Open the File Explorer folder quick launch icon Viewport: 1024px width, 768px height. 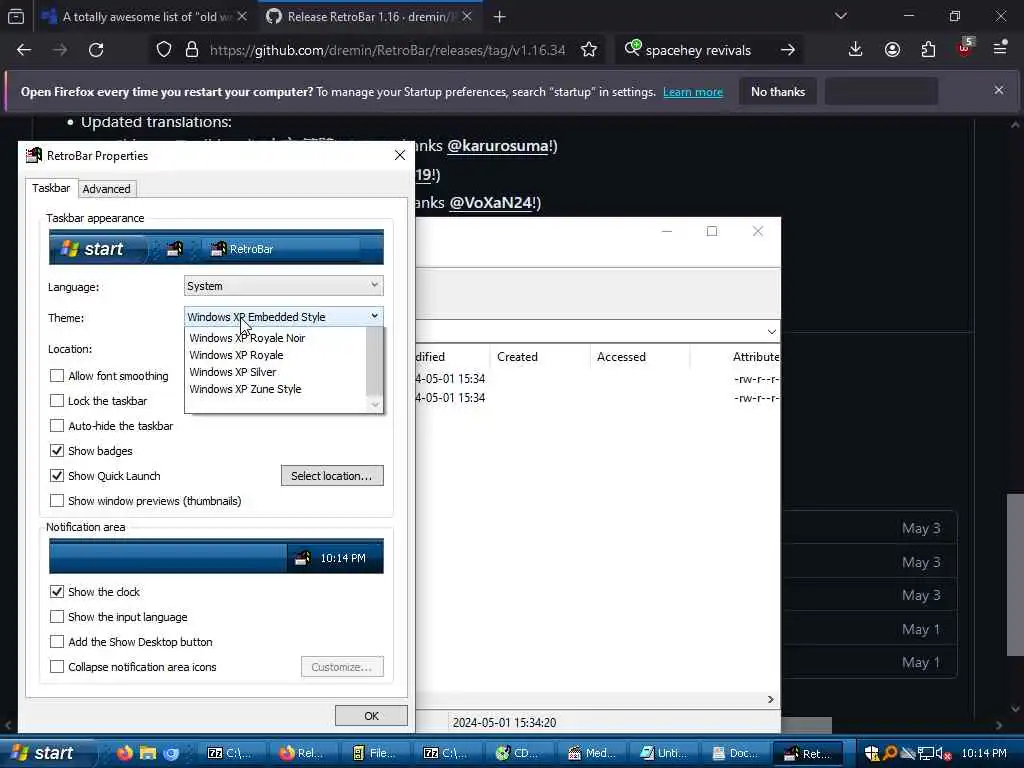coord(148,753)
